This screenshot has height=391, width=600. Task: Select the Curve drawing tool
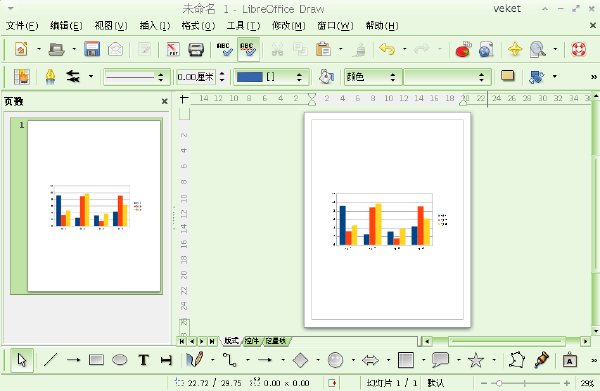tap(195, 360)
